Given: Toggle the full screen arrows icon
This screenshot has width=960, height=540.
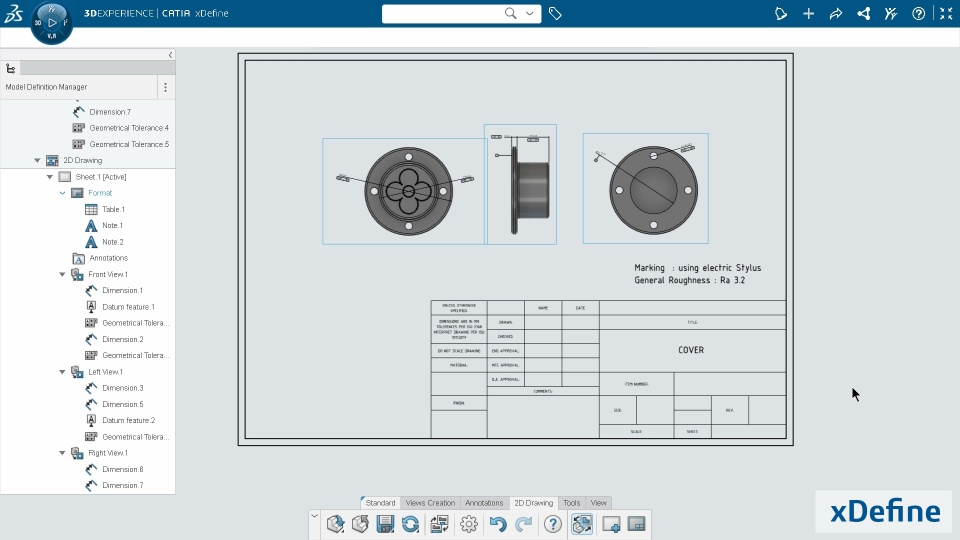Looking at the screenshot, I should [x=946, y=13].
